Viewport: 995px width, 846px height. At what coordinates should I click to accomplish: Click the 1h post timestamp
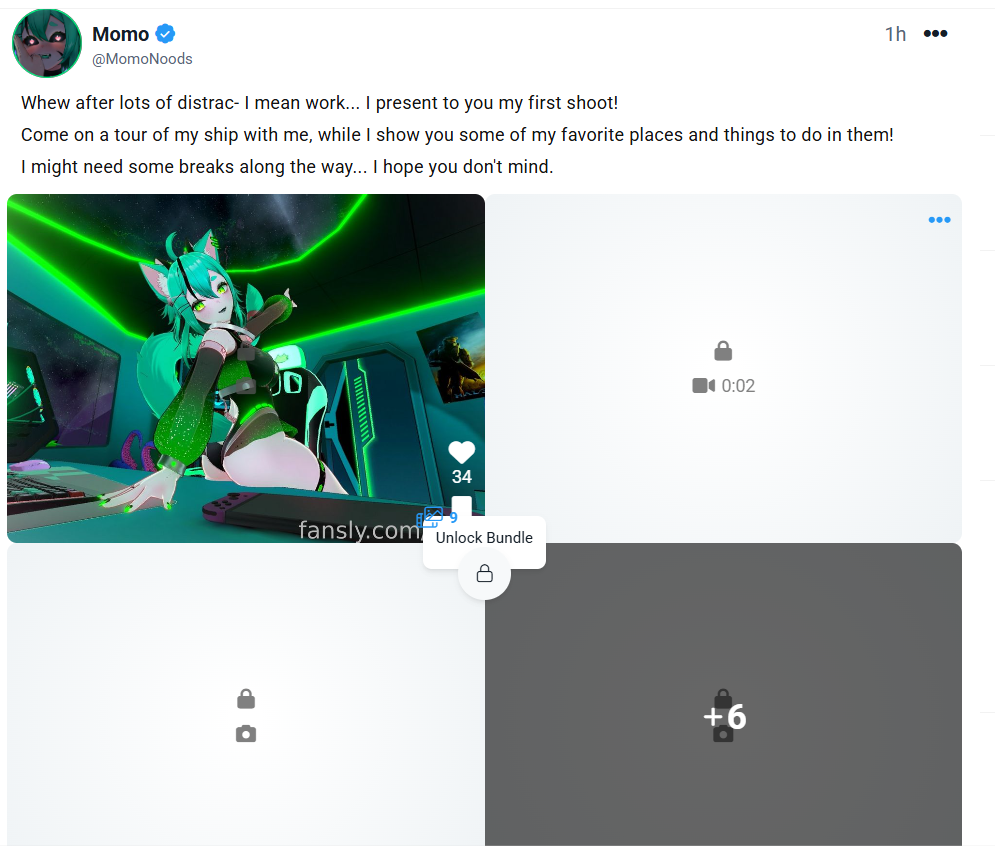point(895,34)
